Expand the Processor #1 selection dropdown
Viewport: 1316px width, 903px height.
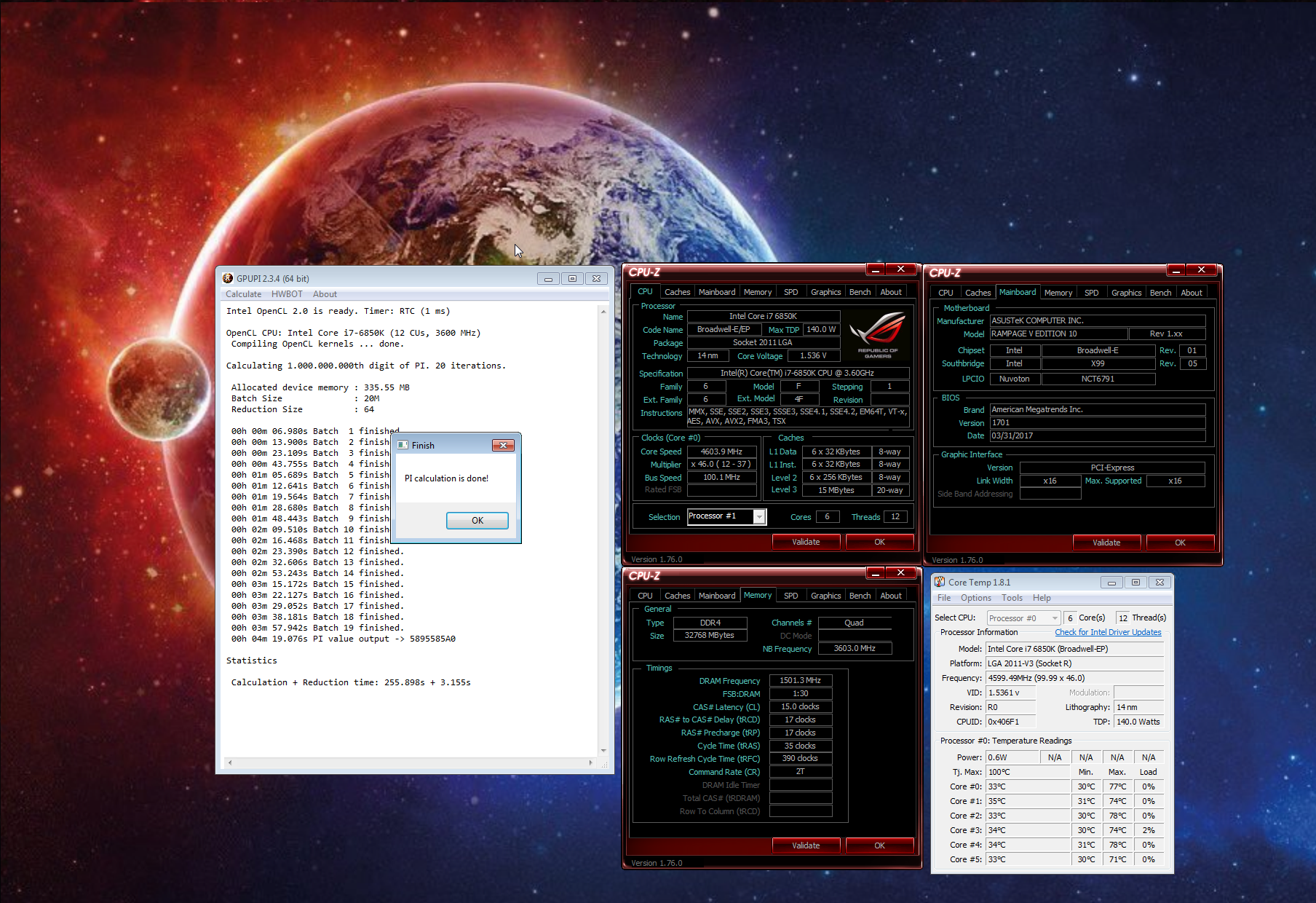[759, 517]
